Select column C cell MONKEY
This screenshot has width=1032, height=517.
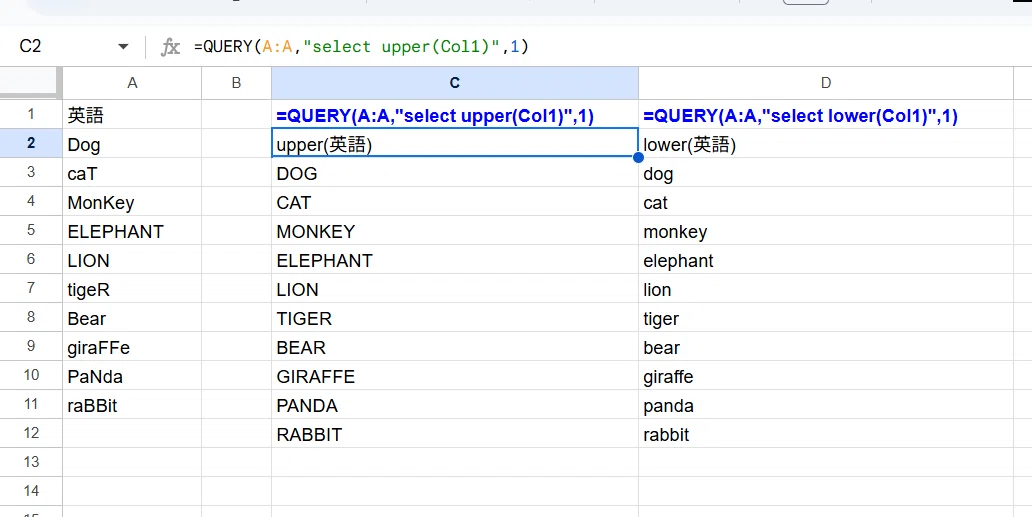[455, 231]
